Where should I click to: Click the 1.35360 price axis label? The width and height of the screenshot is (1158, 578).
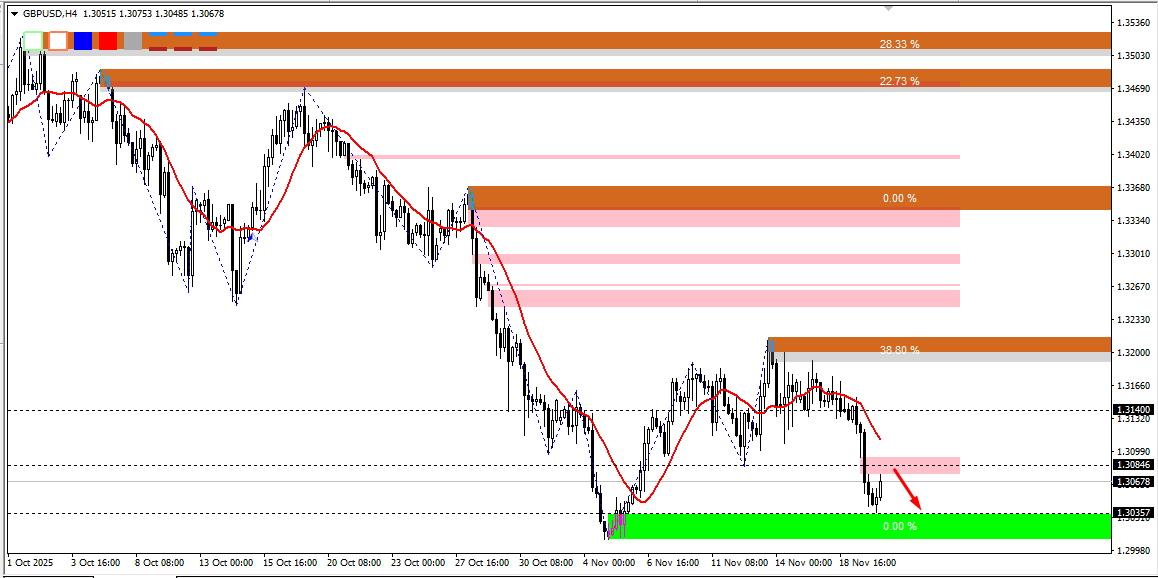1134,22
